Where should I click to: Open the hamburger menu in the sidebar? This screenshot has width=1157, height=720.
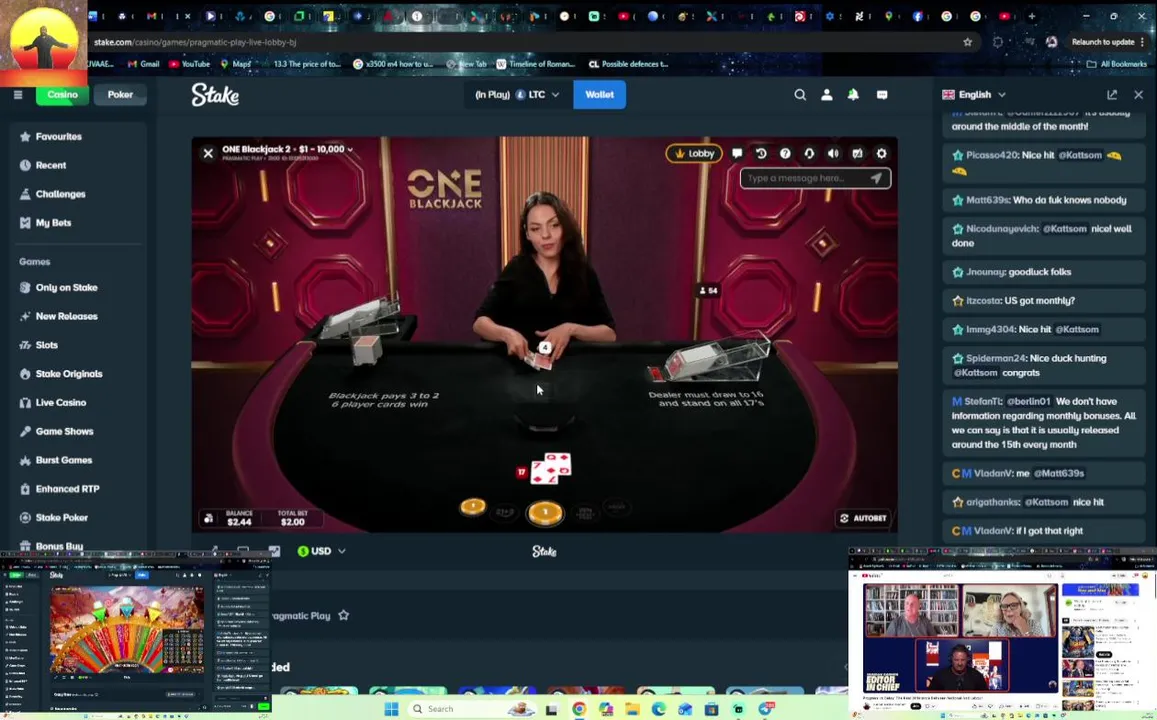coord(18,94)
